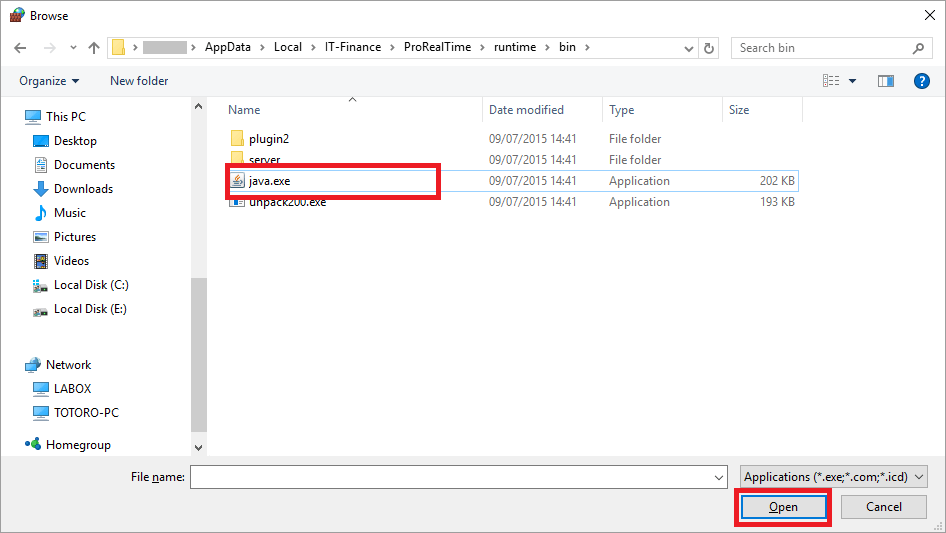The height and width of the screenshot is (533, 946).
Task: Select the java.exe file
Action: [269, 181]
